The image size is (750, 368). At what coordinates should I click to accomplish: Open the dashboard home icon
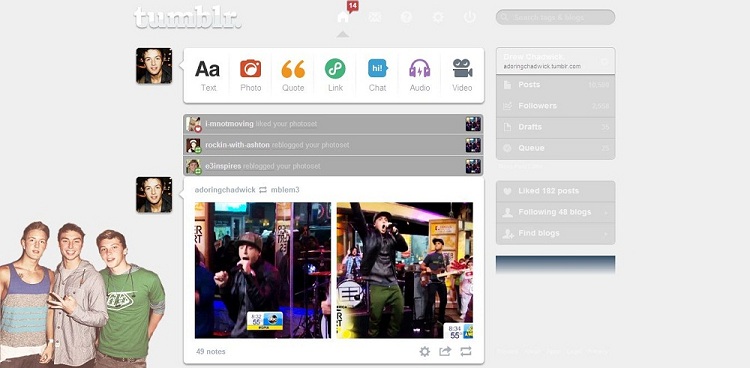tap(343, 17)
